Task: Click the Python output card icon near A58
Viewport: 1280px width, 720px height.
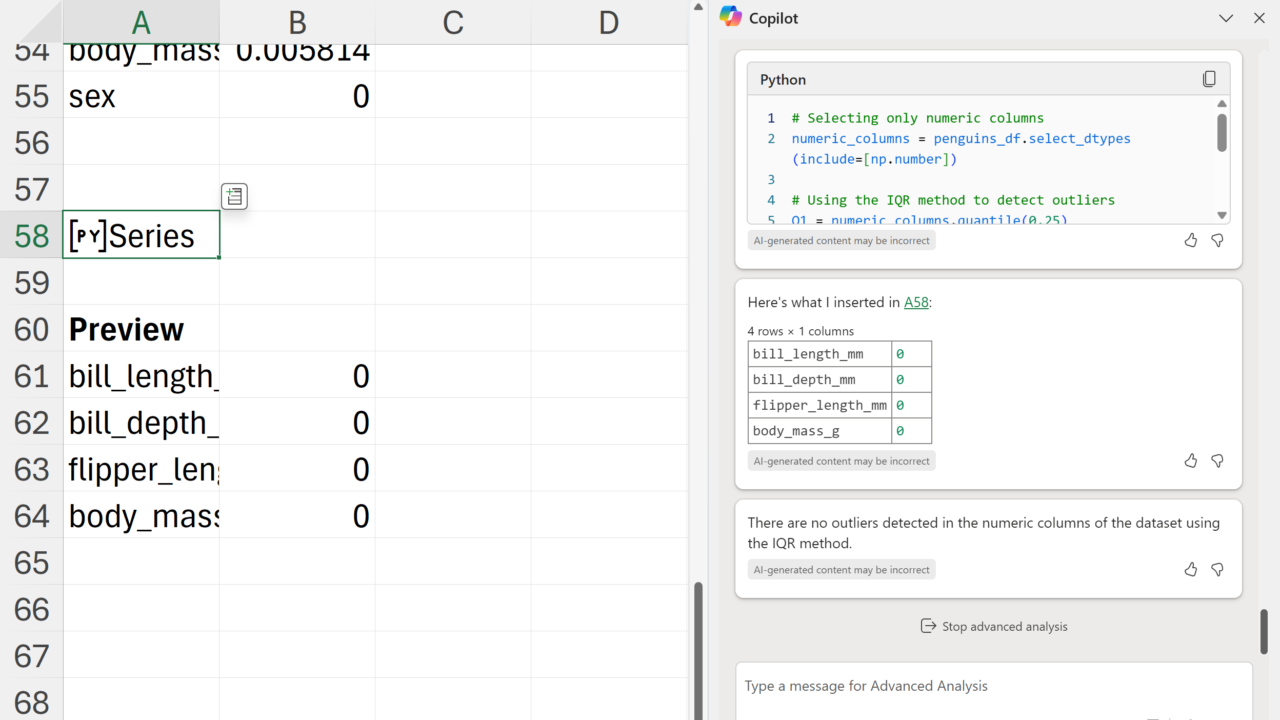Action: (x=234, y=196)
